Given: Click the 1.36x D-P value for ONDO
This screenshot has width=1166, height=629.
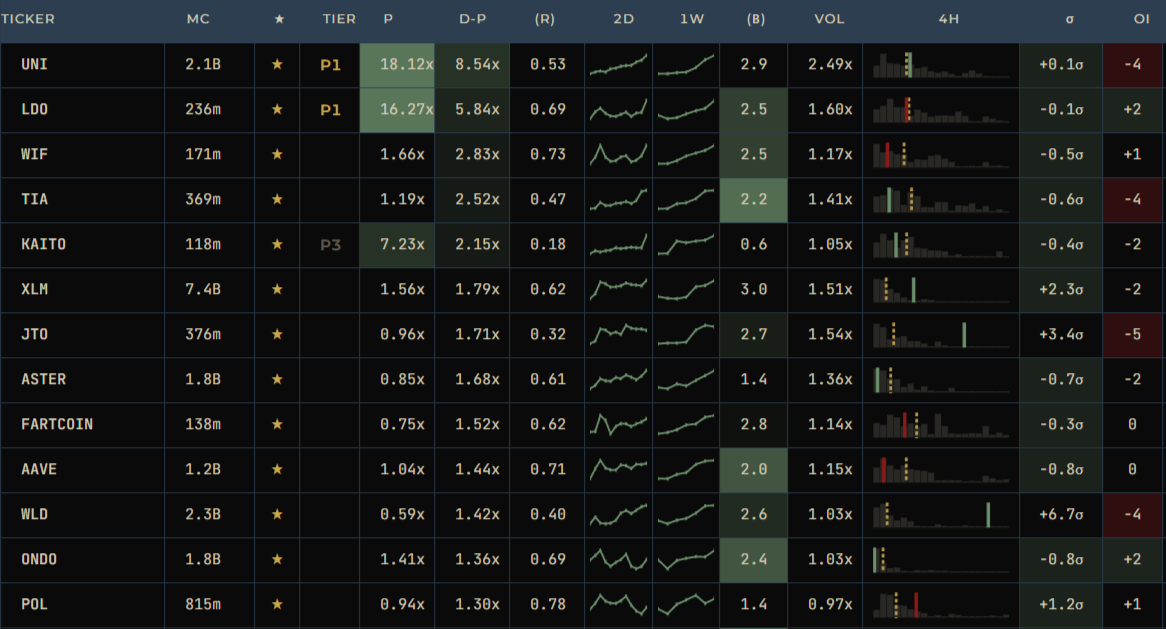Looking at the screenshot, I should click(477, 559).
